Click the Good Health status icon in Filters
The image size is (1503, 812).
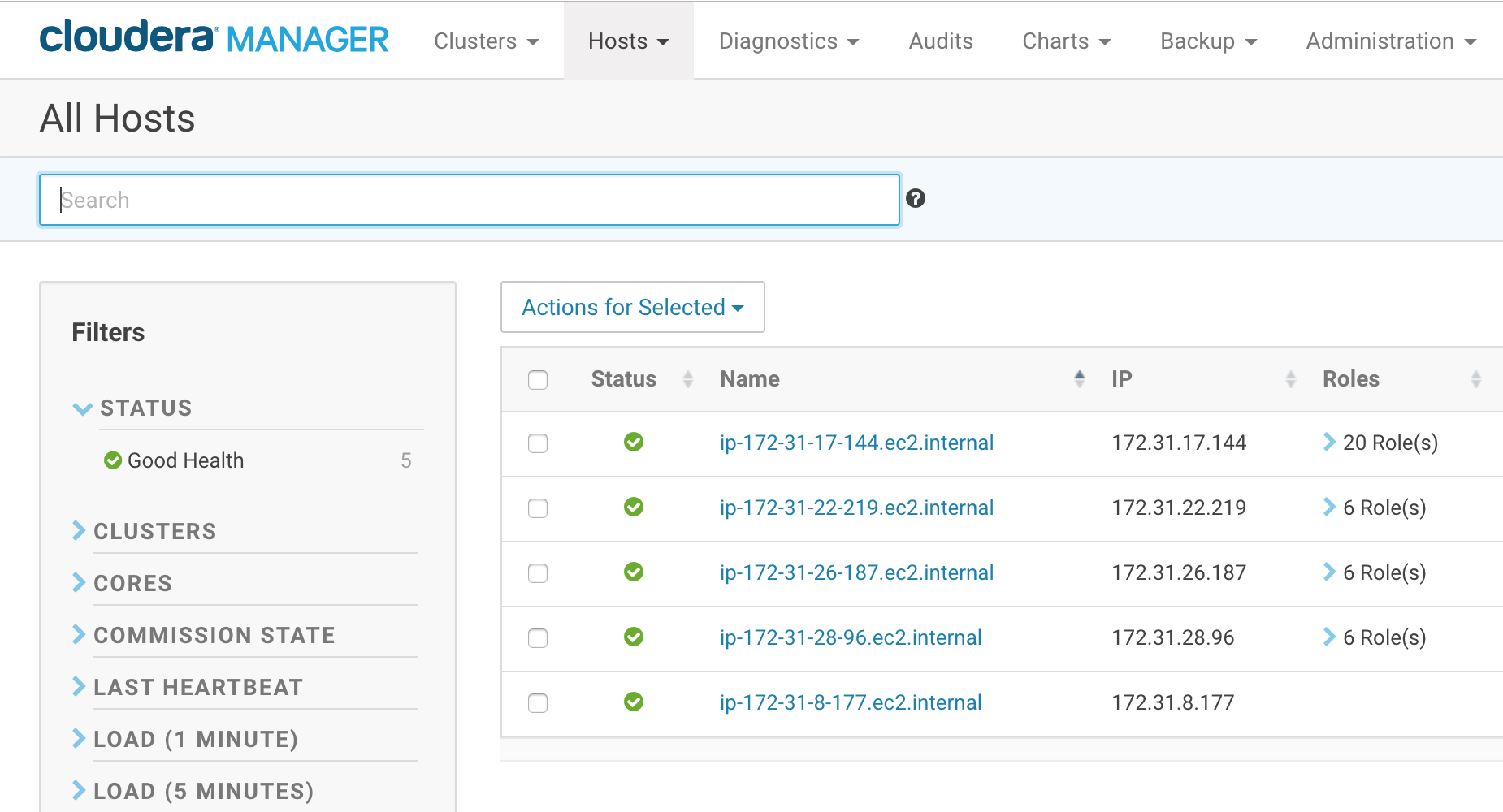tap(113, 460)
